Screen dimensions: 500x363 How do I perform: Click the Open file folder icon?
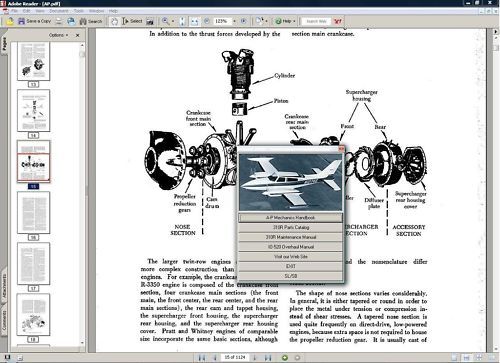pos(10,22)
